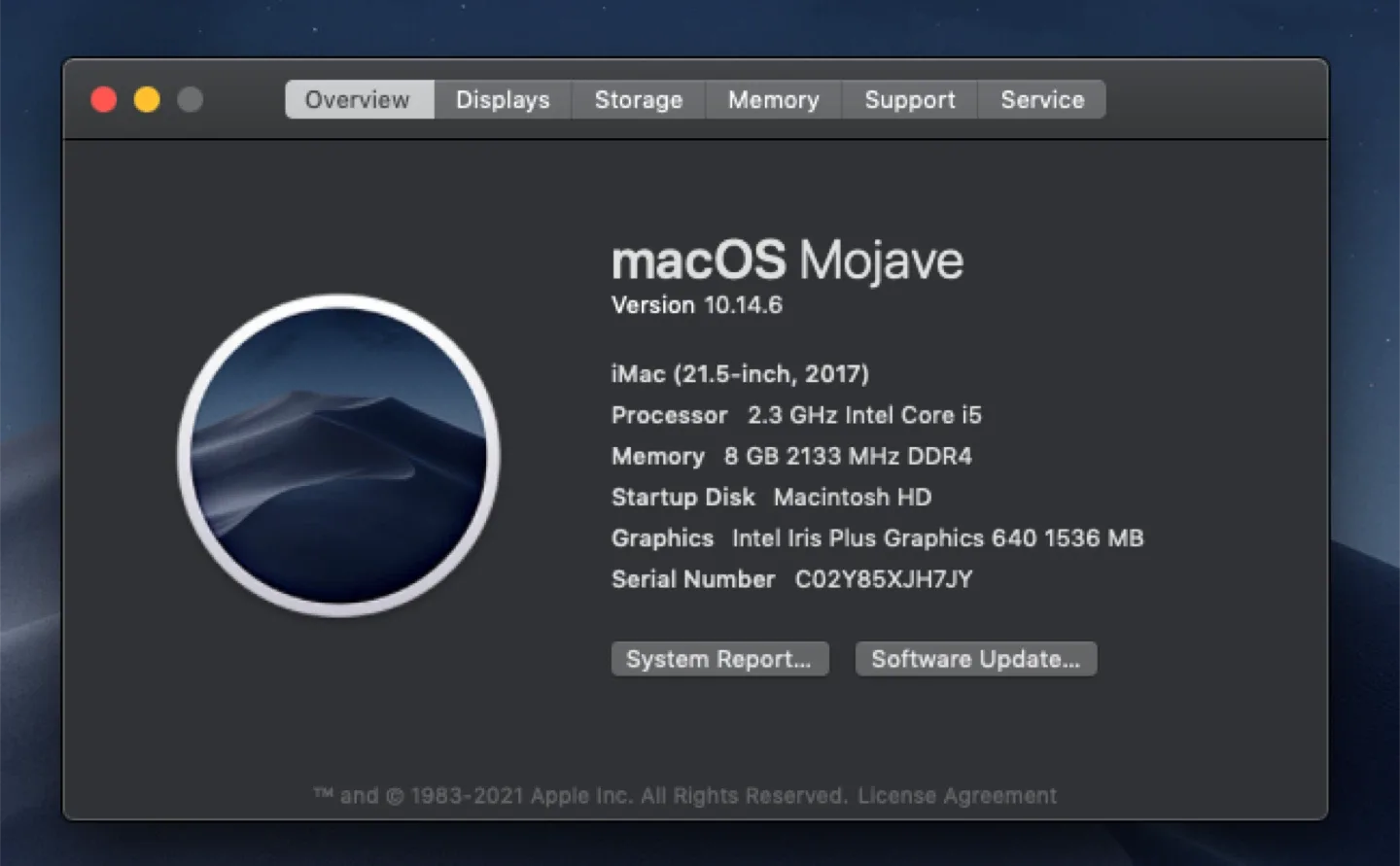Open the License Agreement link

click(x=957, y=795)
